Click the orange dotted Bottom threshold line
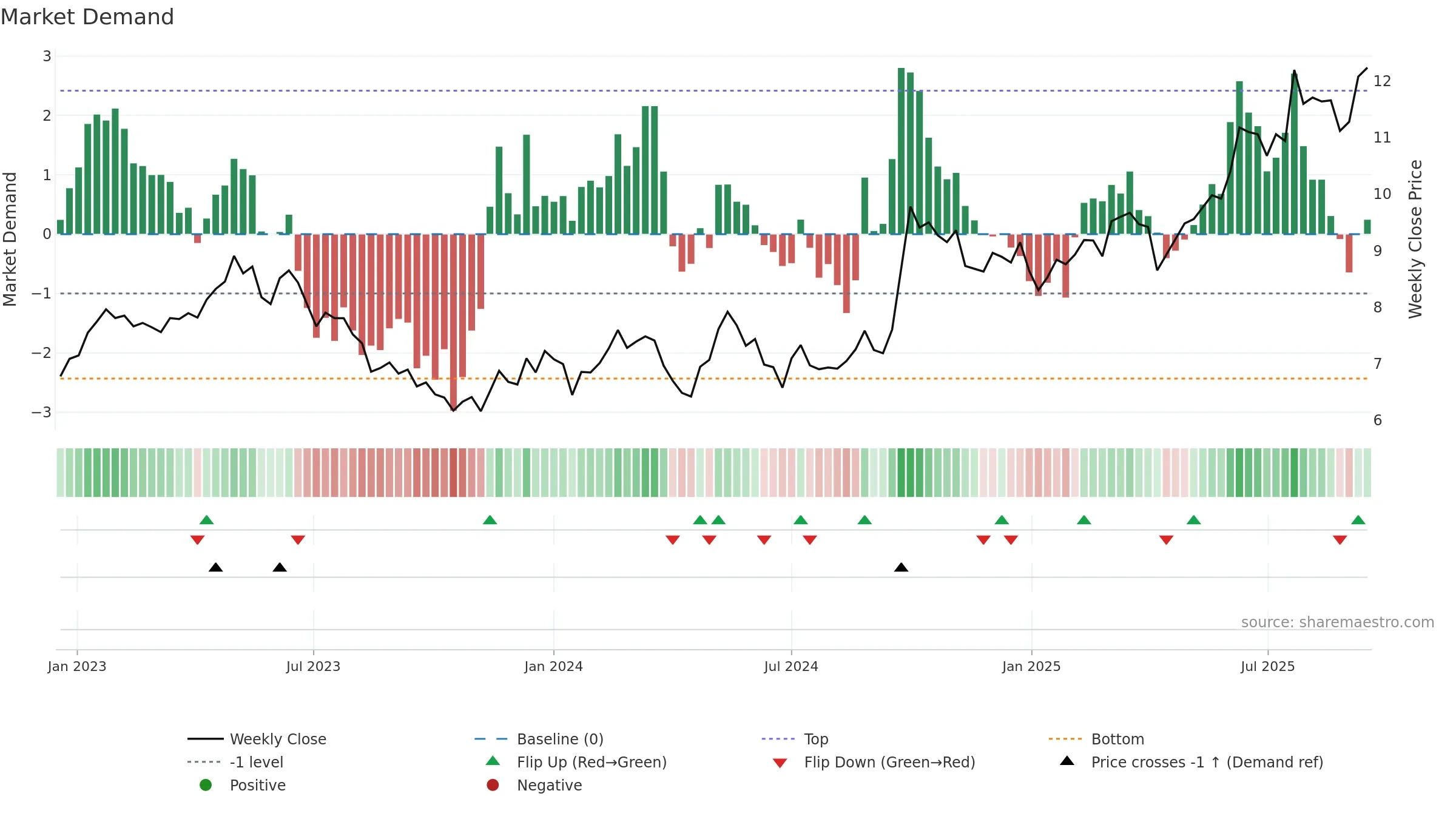Viewport: 1456px width, 819px height. coord(713,379)
